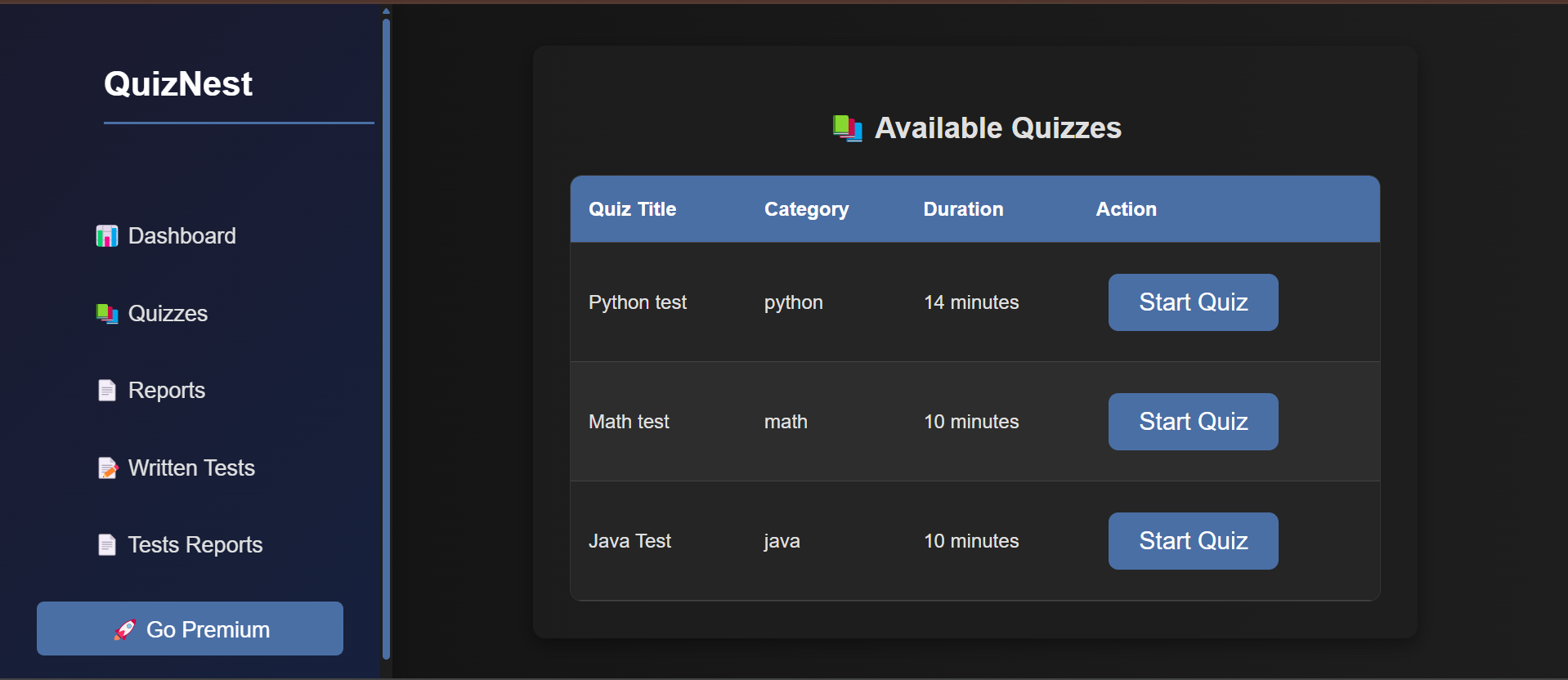Click the rocket icon on Go Premium
1568x680 pixels.
[124, 630]
